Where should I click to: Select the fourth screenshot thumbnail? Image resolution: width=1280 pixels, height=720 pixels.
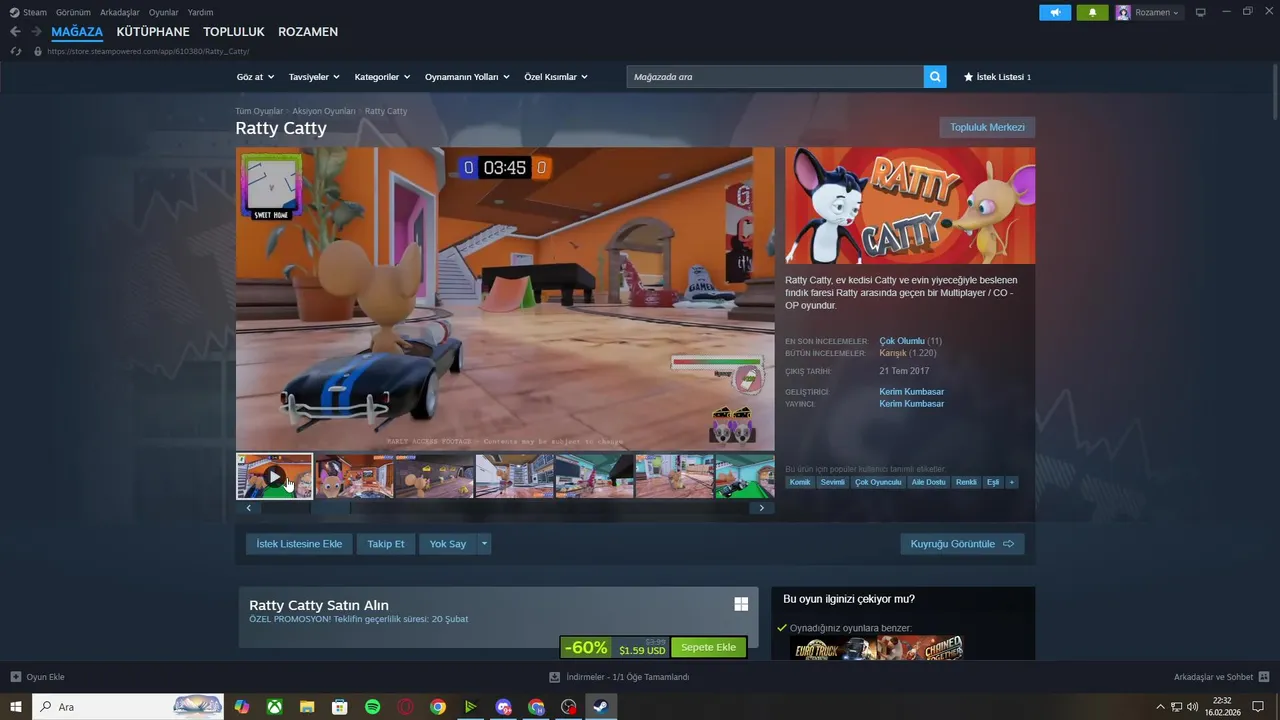(x=514, y=476)
